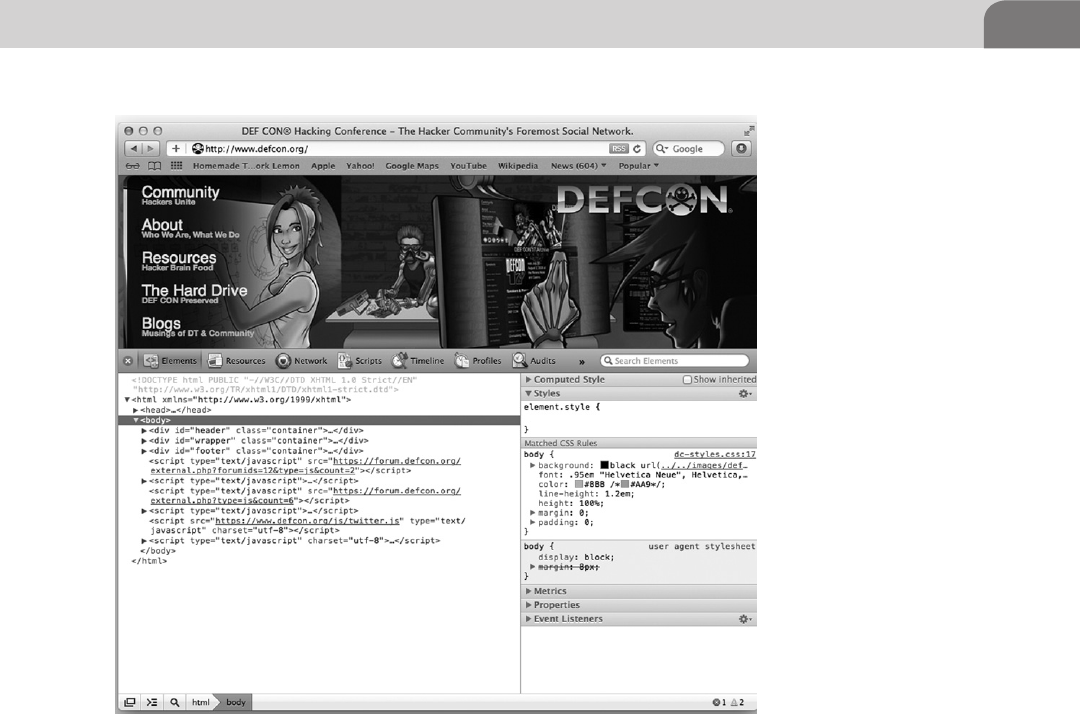
Task: Expand the div id wrapper node
Action: coord(144,441)
